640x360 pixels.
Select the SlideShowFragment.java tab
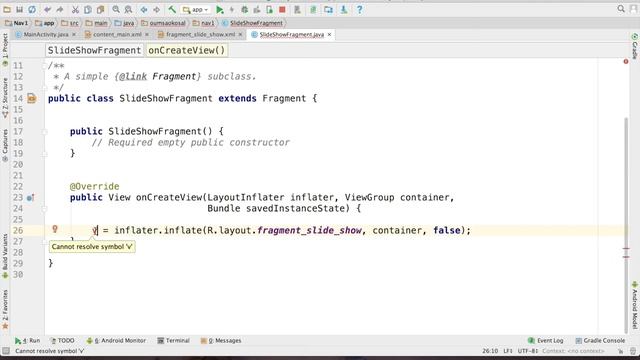291,35
